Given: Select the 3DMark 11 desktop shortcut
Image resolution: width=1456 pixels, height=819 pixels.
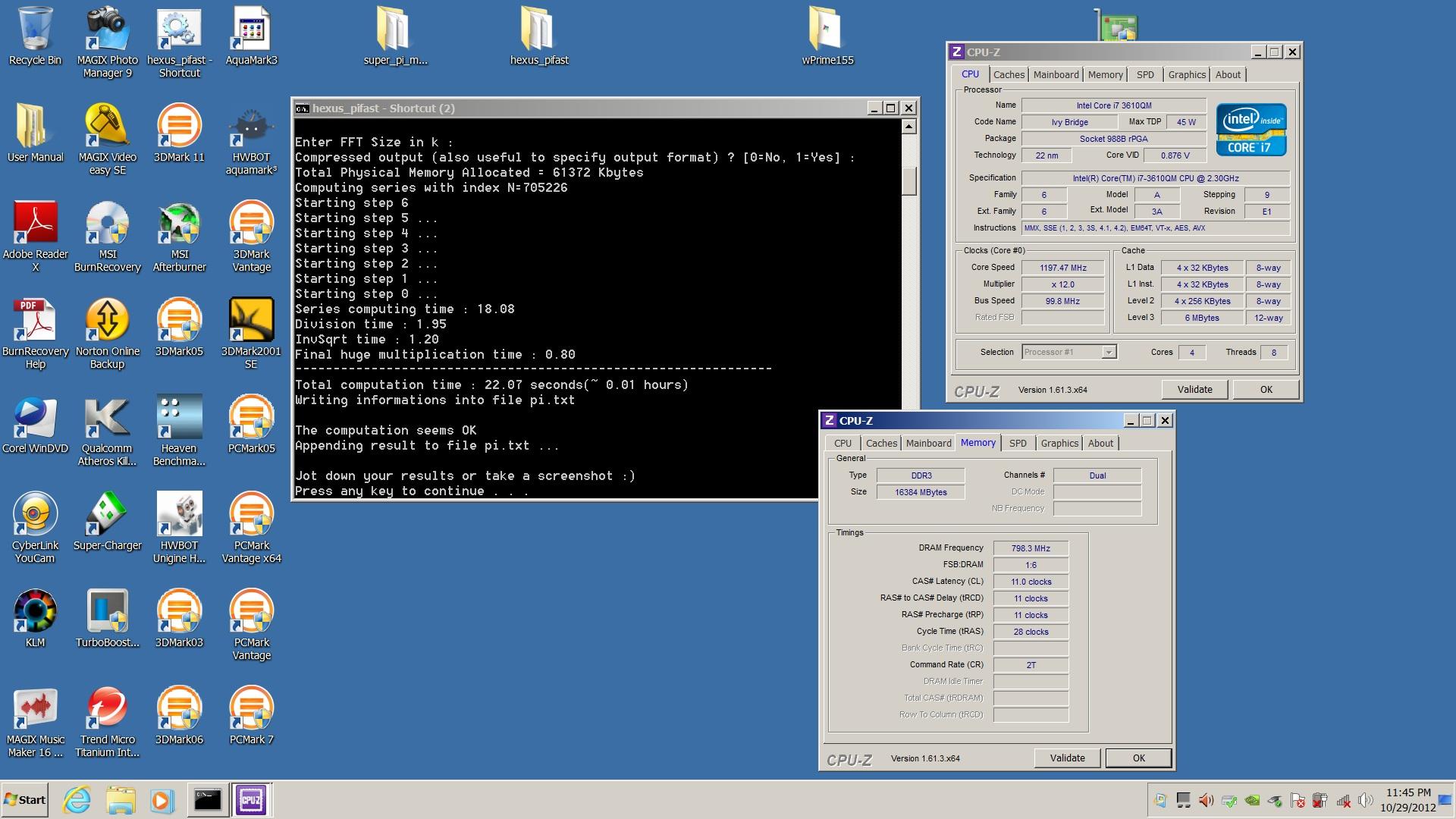Looking at the screenshot, I should click(179, 134).
